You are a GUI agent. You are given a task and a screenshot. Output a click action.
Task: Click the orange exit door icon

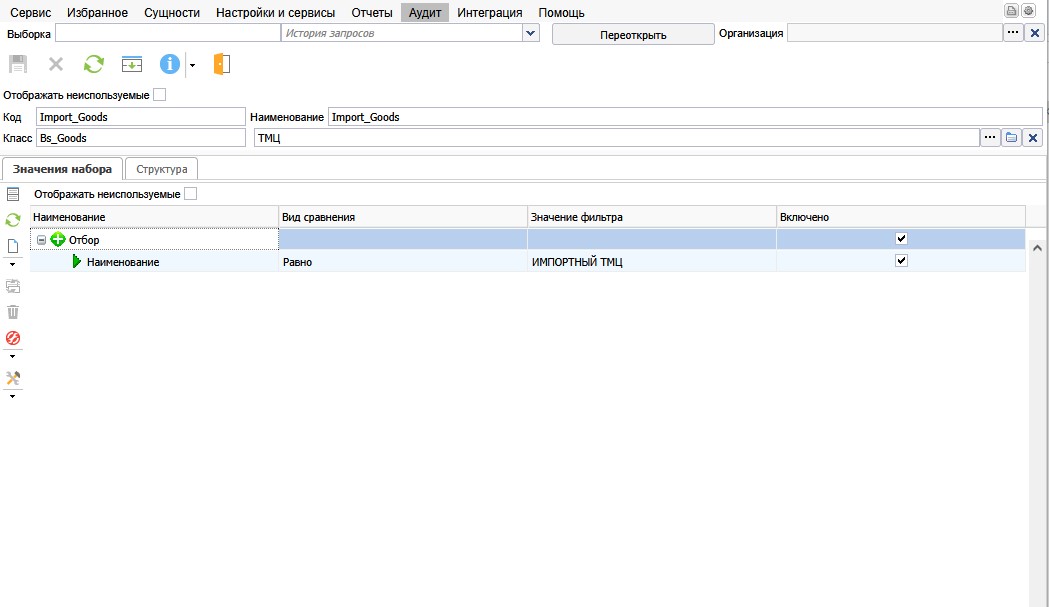click(221, 64)
